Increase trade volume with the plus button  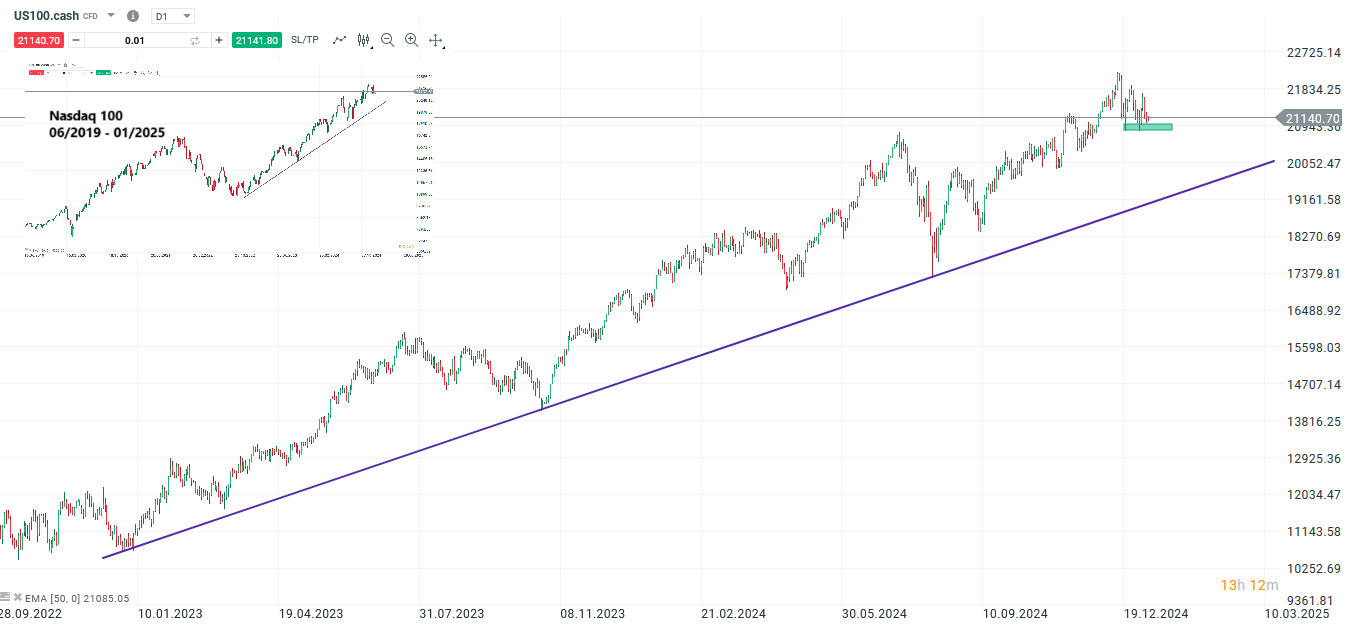pos(218,40)
